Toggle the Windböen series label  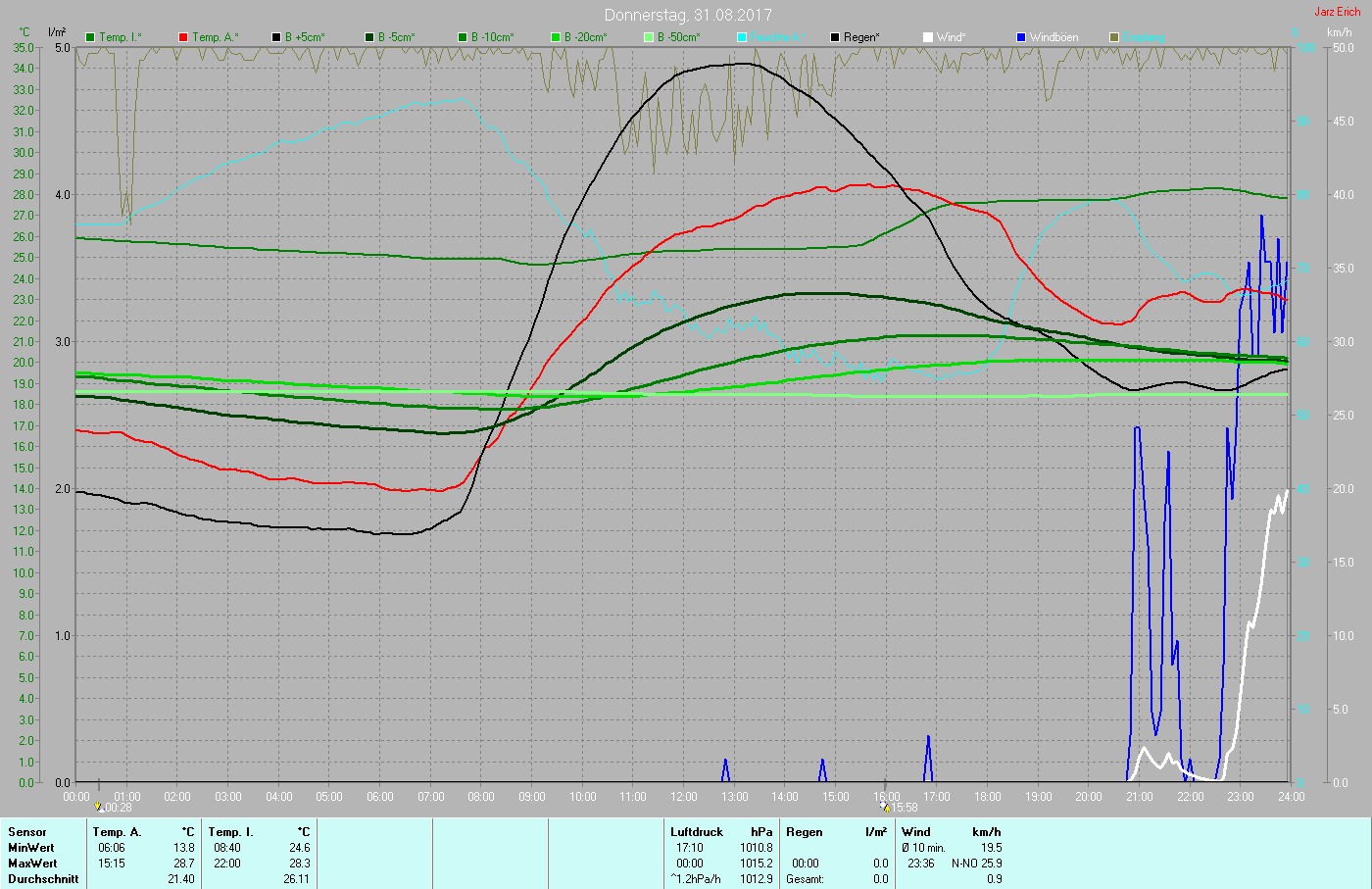point(1053,37)
